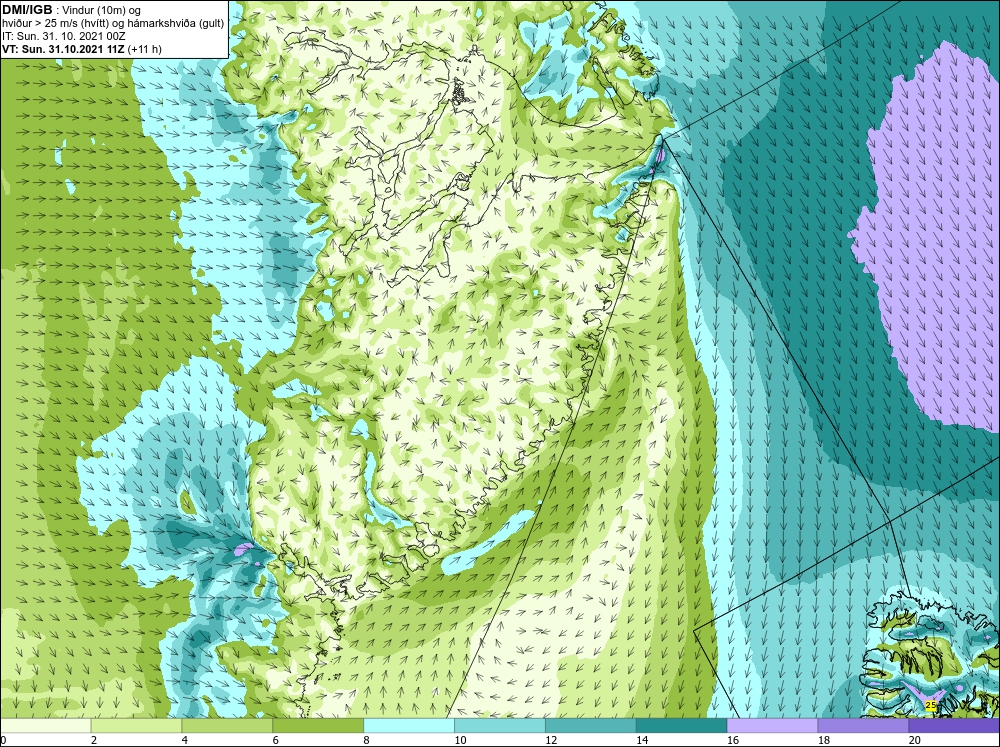The image size is (1000, 747).
Task: Click the dark purple legend swatch above 20
Action: (954, 725)
